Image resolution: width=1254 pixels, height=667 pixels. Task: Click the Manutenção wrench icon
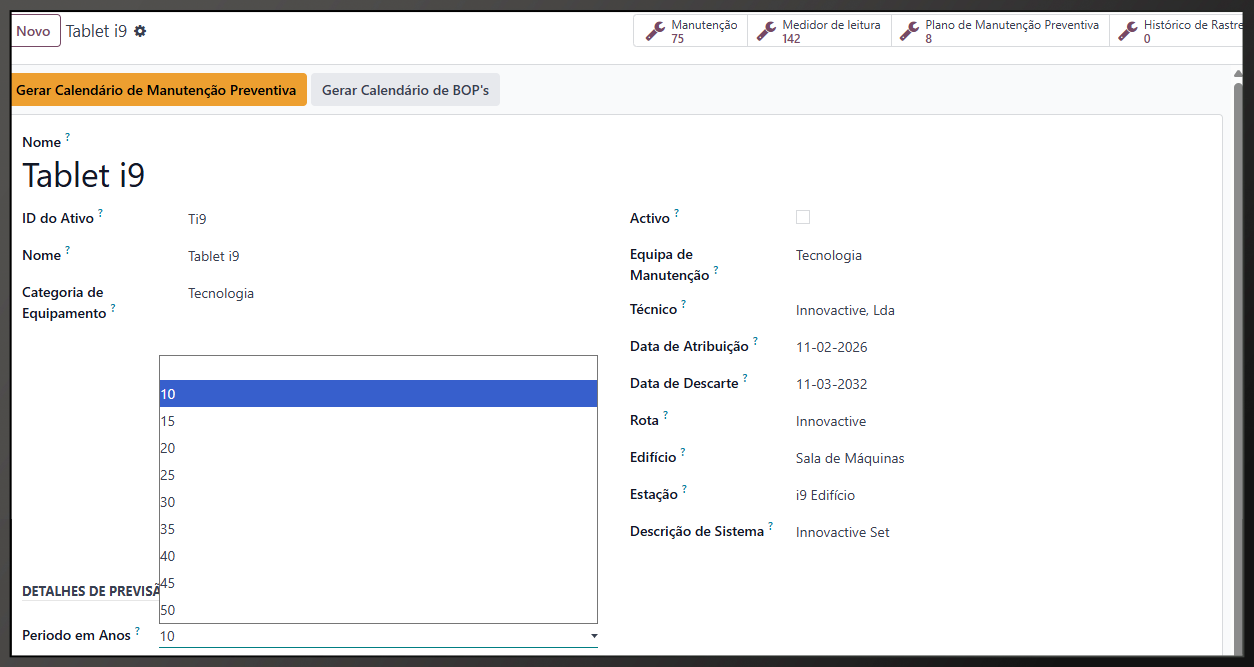[x=655, y=31]
